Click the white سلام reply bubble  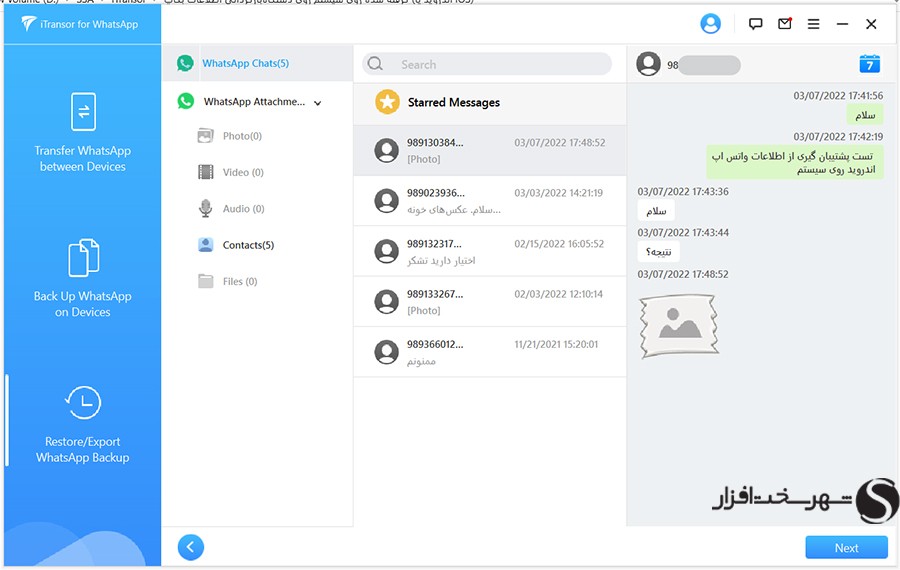click(656, 211)
